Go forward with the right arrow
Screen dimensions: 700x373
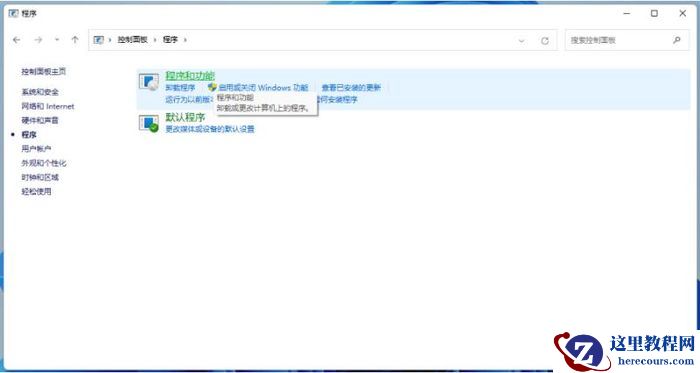(38, 40)
